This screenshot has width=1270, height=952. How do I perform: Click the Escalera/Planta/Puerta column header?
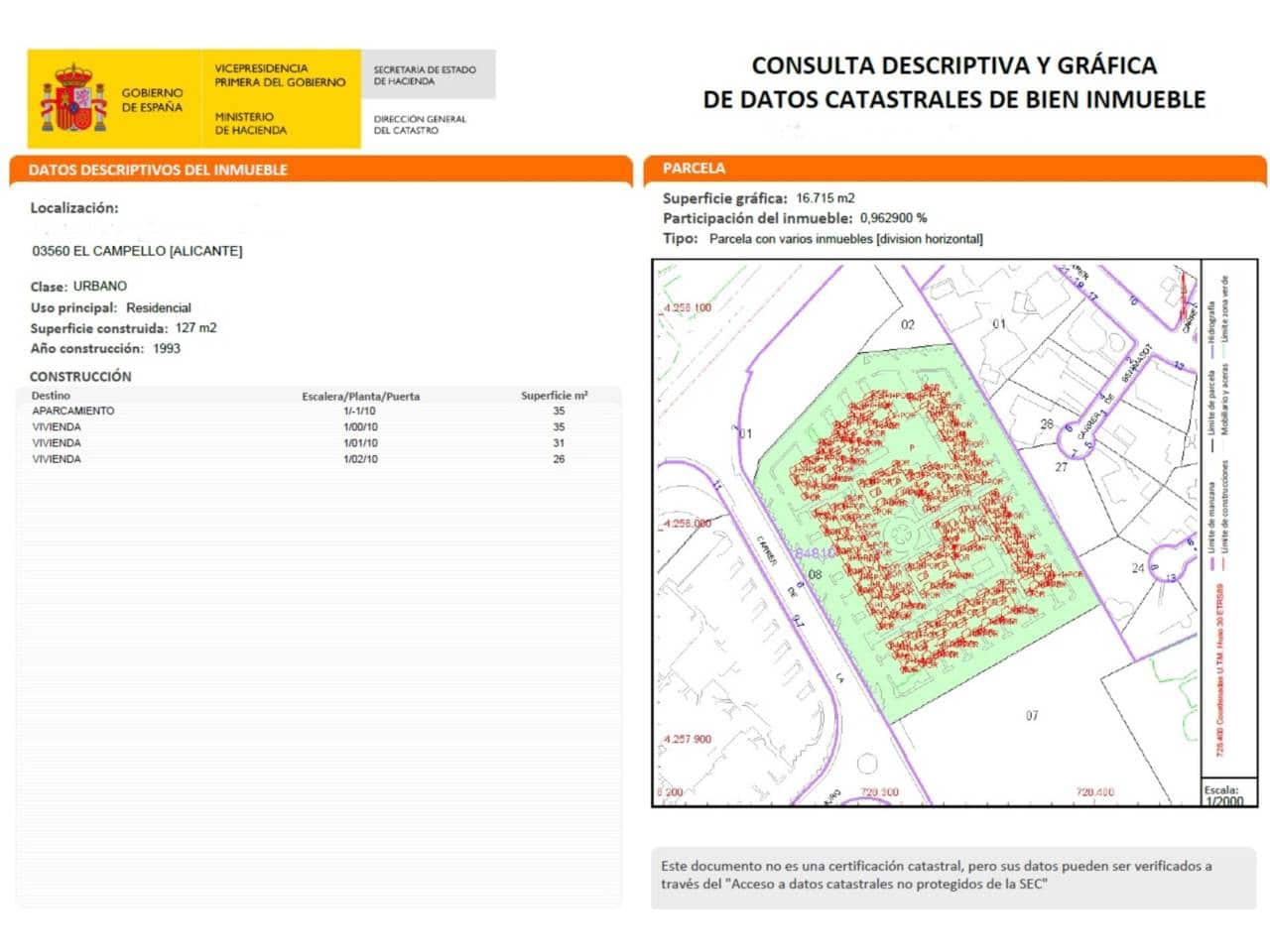(360, 396)
